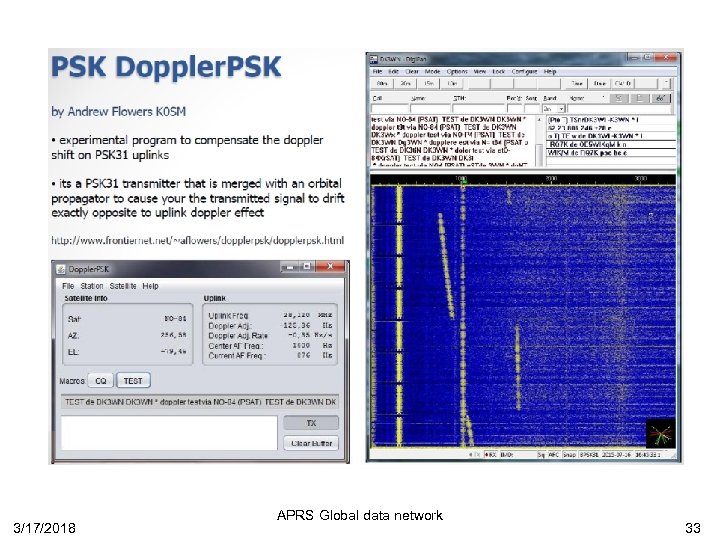Click the DopplerPSK title bar app icon
The image size is (720, 540).
coord(61,269)
